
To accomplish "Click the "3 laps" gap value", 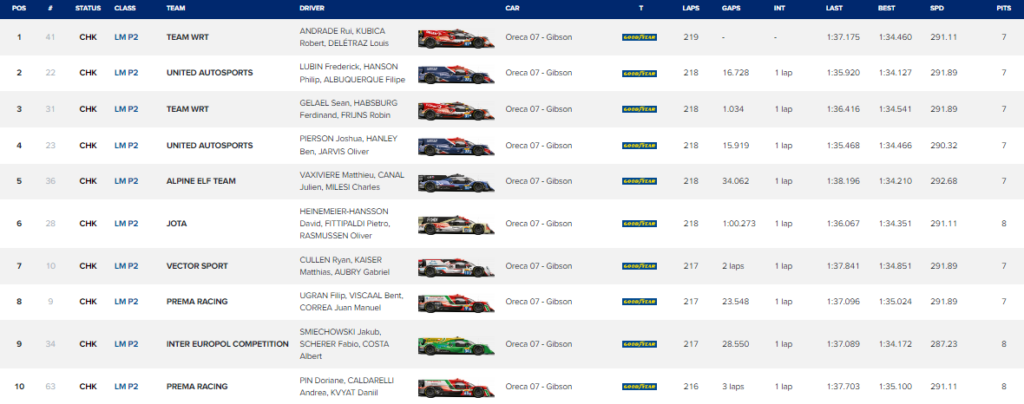I will point(733,386).
